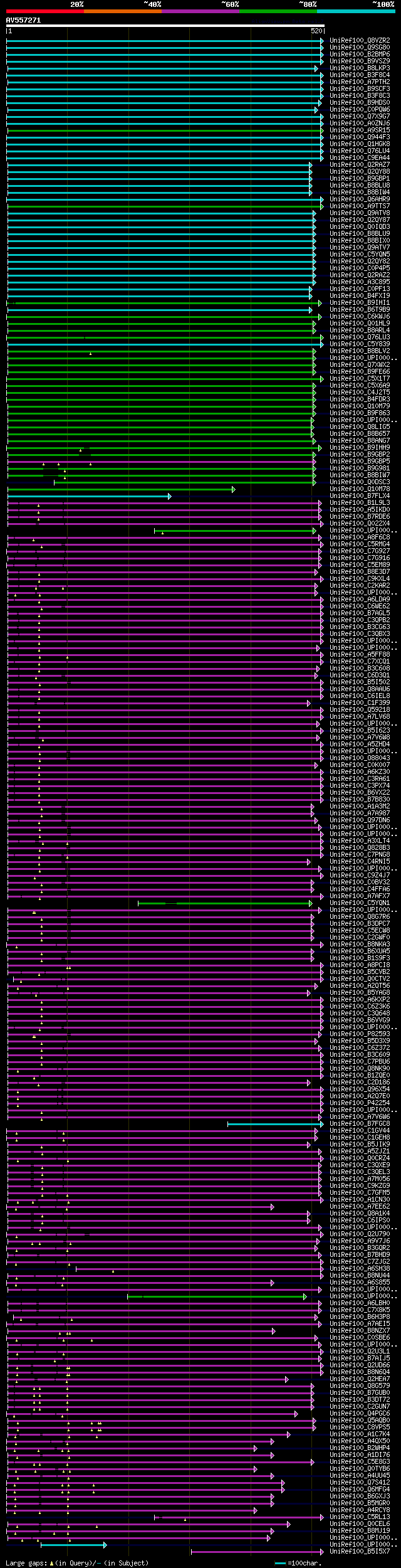Image resolution: width=401 pixels, height=1568 pixels.
Task: Select hit label UniRef100_B8LKP3
Action: (x=360, y=68)
